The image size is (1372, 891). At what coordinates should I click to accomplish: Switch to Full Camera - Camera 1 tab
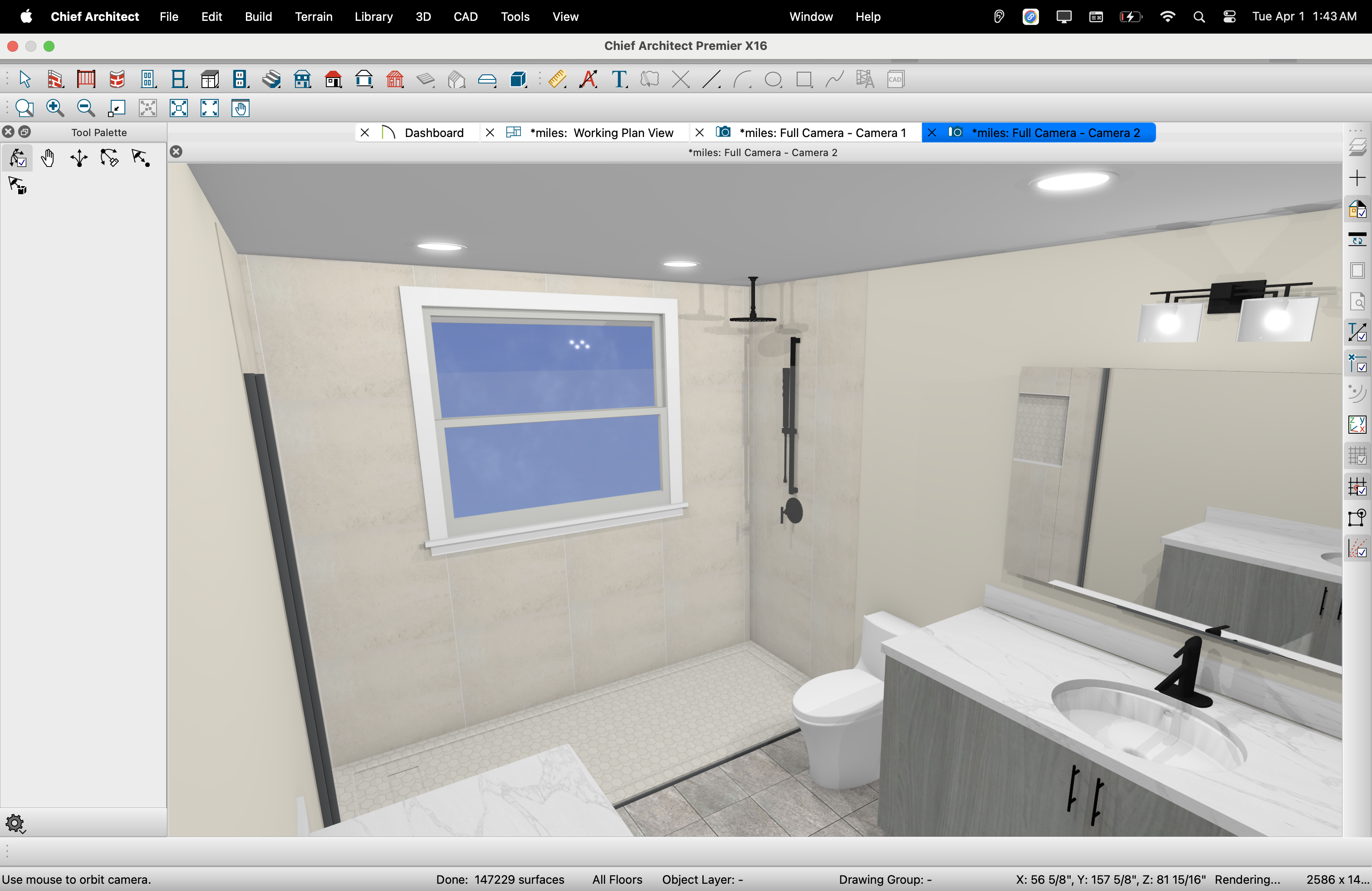pyautogui.click(x=822, y=132)
